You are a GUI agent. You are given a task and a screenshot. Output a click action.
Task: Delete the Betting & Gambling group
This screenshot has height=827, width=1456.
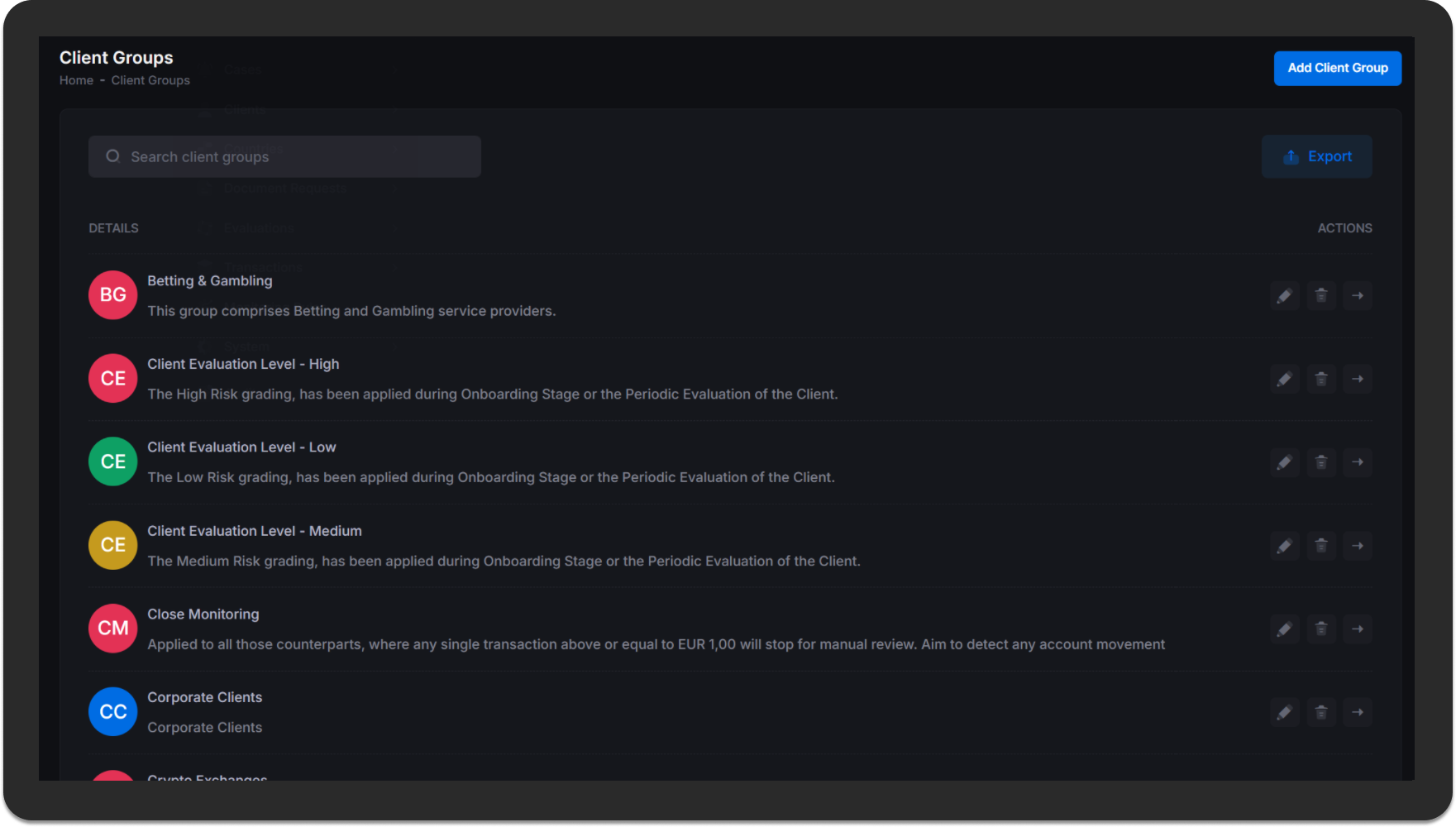tap(1321, 296)
